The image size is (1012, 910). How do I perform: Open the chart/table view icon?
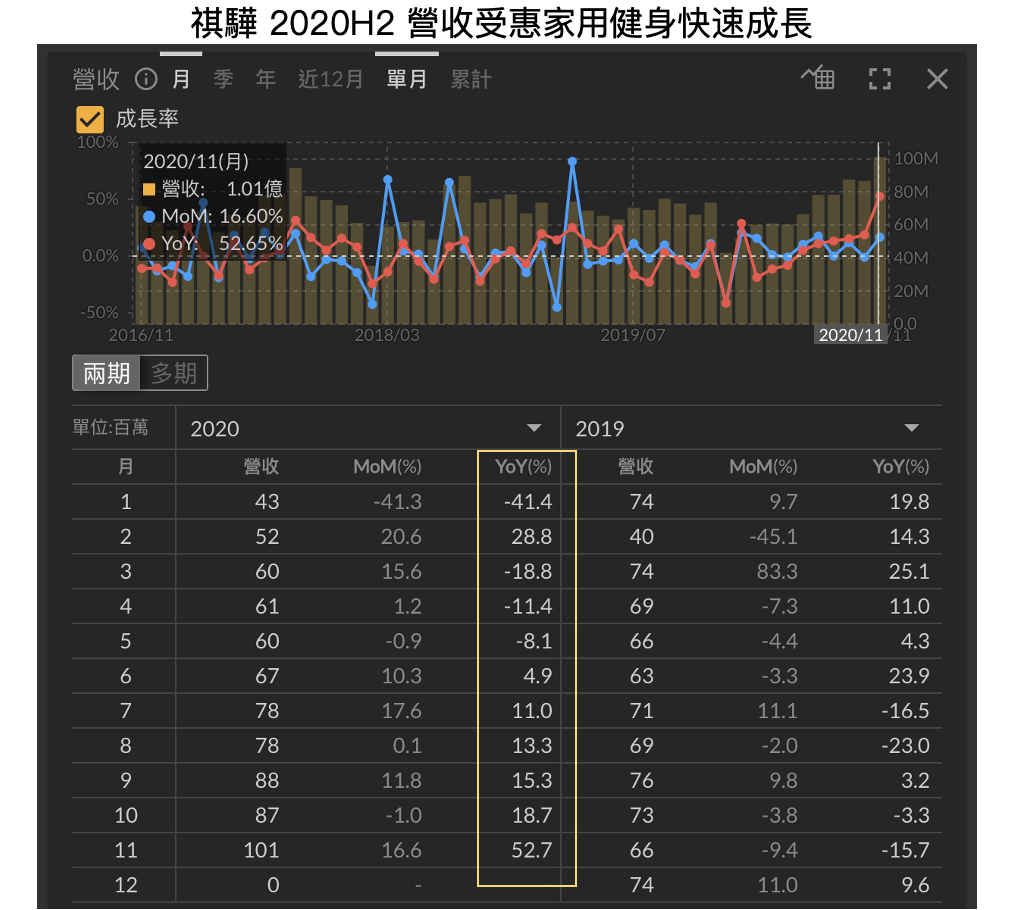coord(818,79)
